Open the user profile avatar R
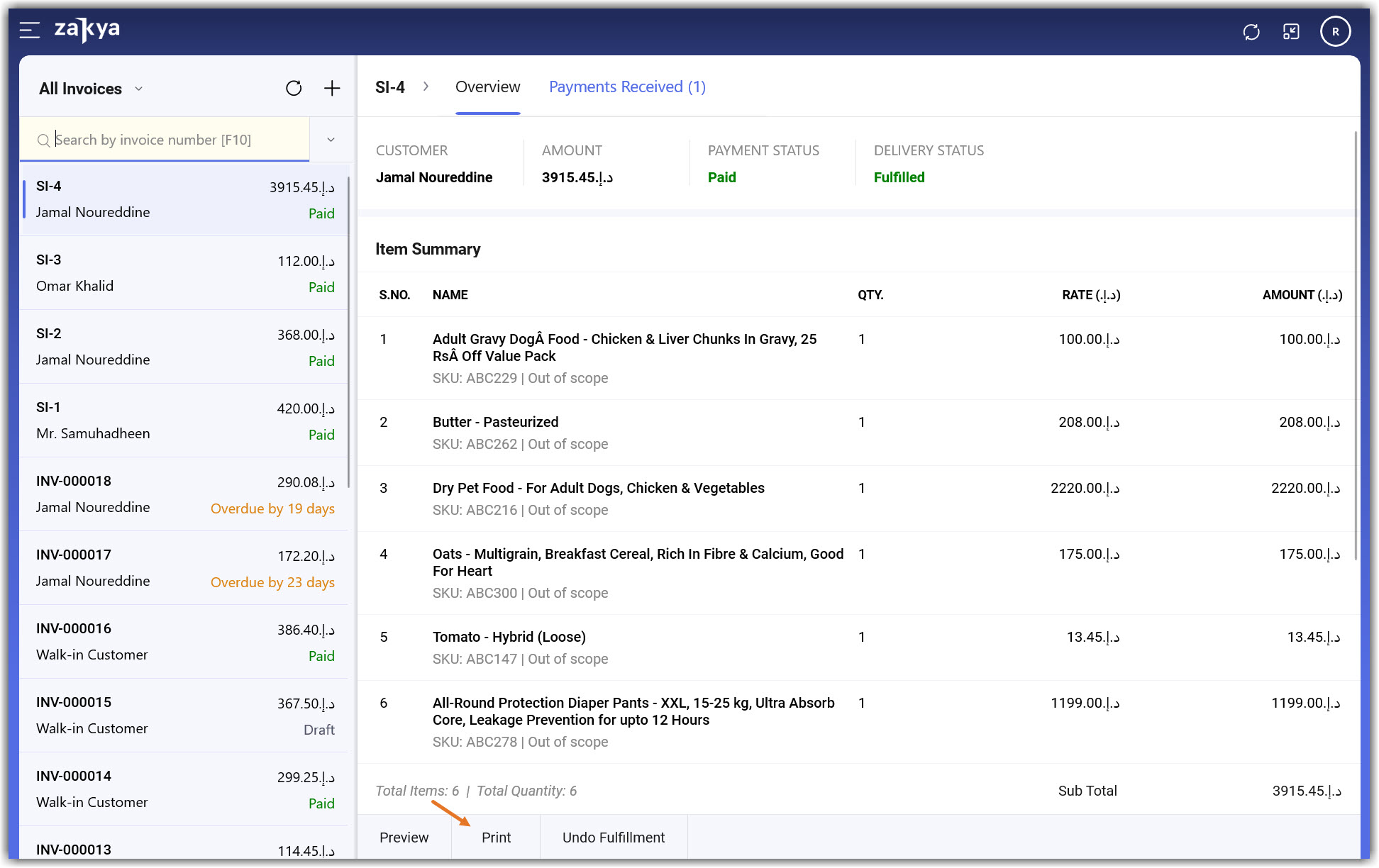Image resolution: width=1379 pixels, height=868 pixels. click(x=1335, y=32)
